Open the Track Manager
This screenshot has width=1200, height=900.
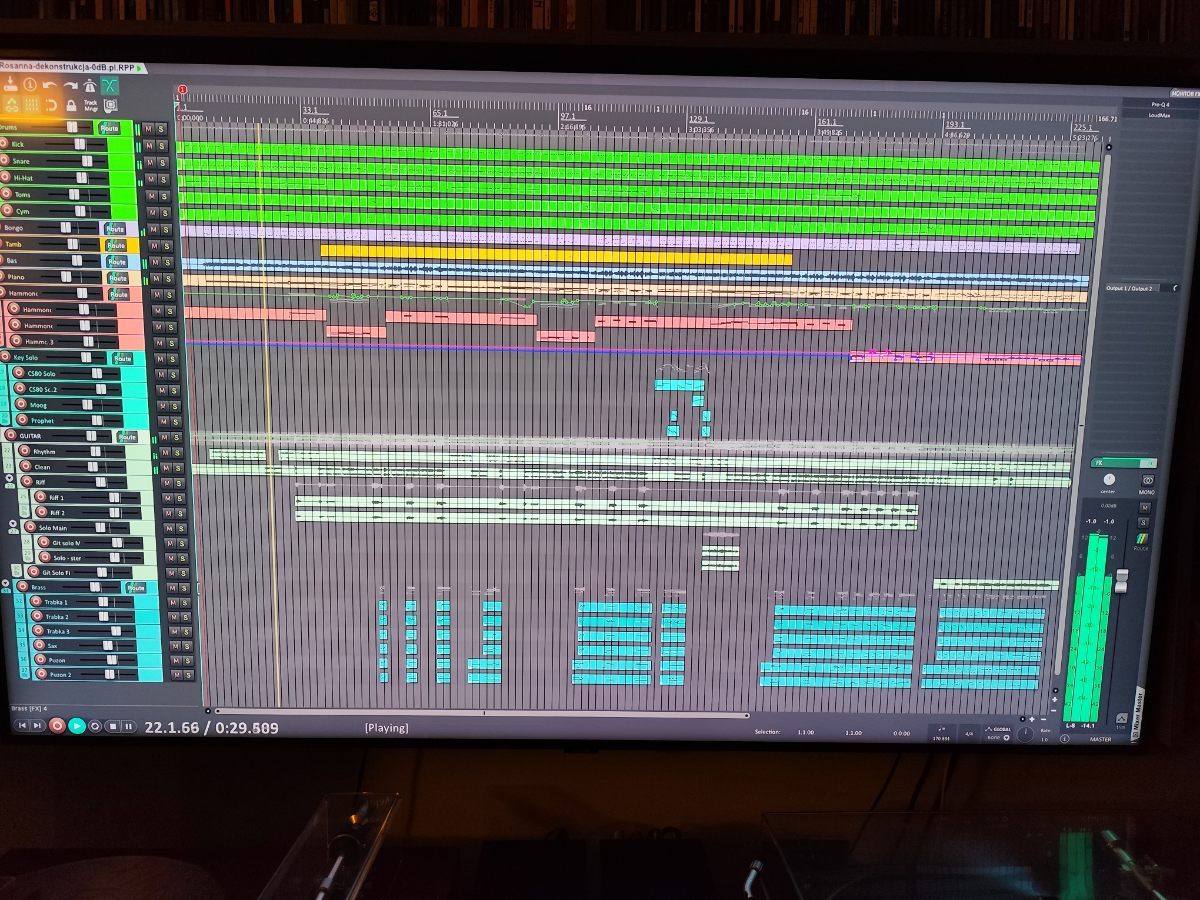point(90,104)
